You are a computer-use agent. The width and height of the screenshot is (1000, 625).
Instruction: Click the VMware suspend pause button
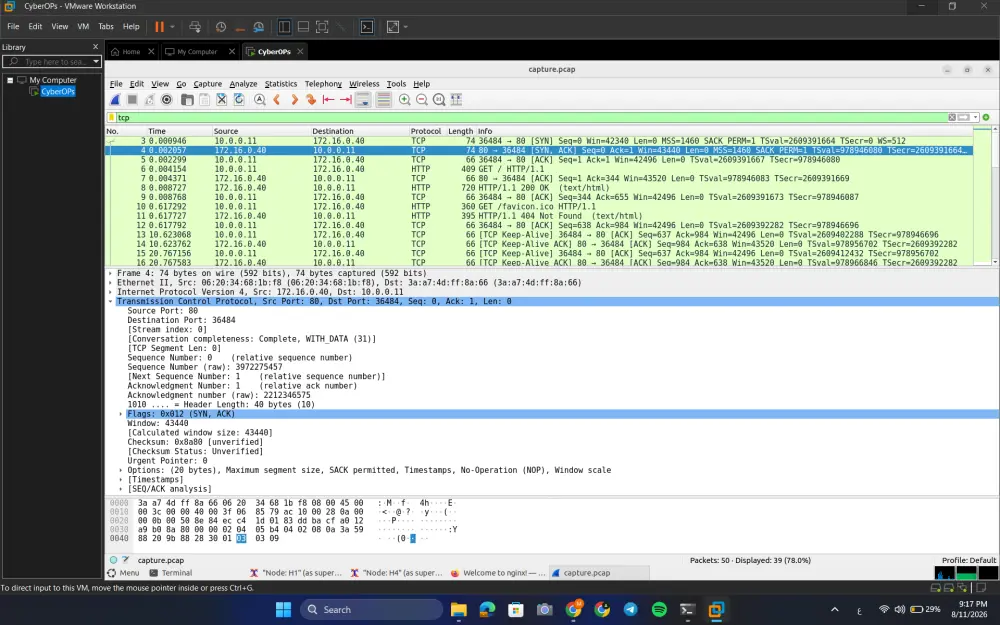click(x=159, y=27)
